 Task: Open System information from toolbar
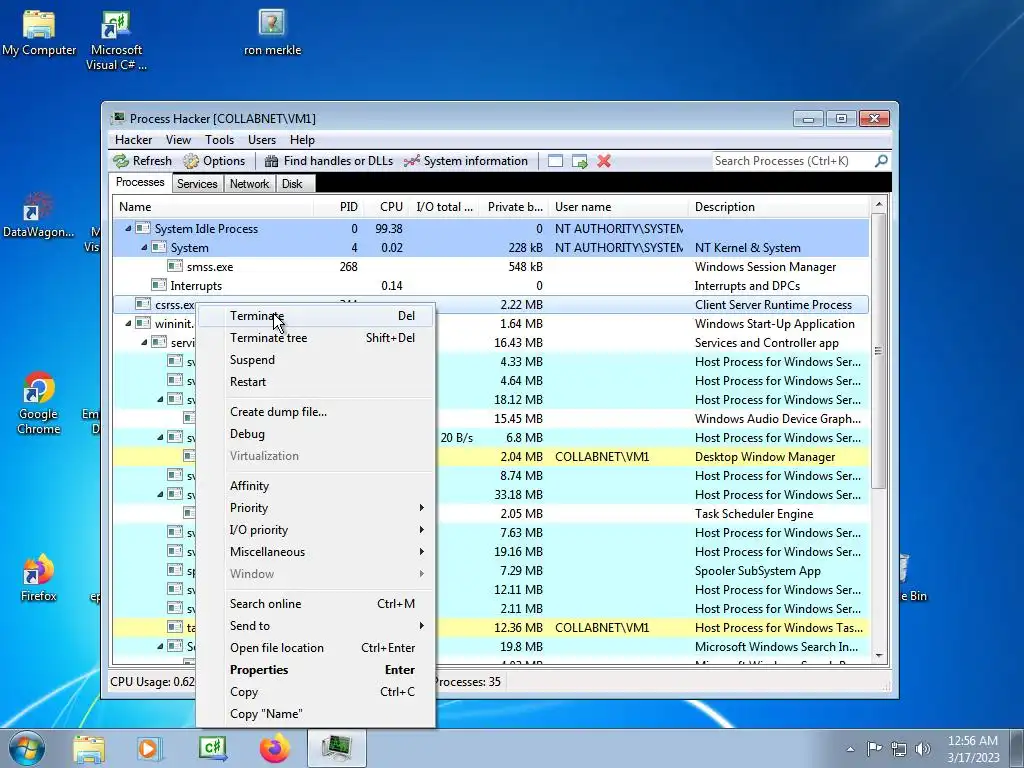[x=466, y=161]
